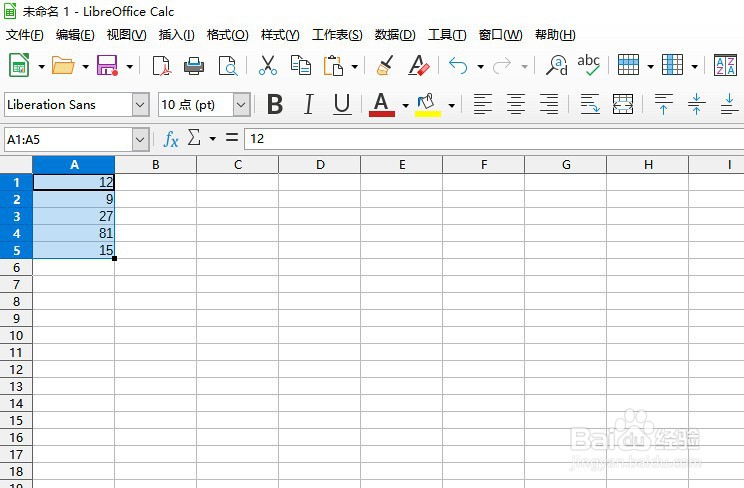
Task: Expand the open recent files dropdown
Action: [85, 66]
